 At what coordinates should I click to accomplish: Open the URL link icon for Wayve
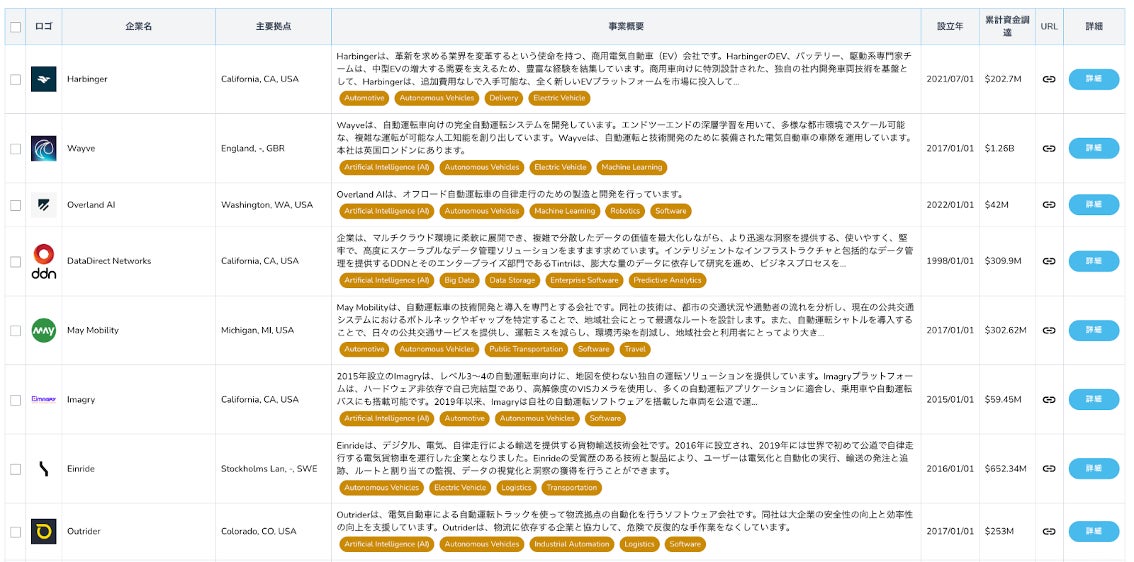tap(1049, 148)
